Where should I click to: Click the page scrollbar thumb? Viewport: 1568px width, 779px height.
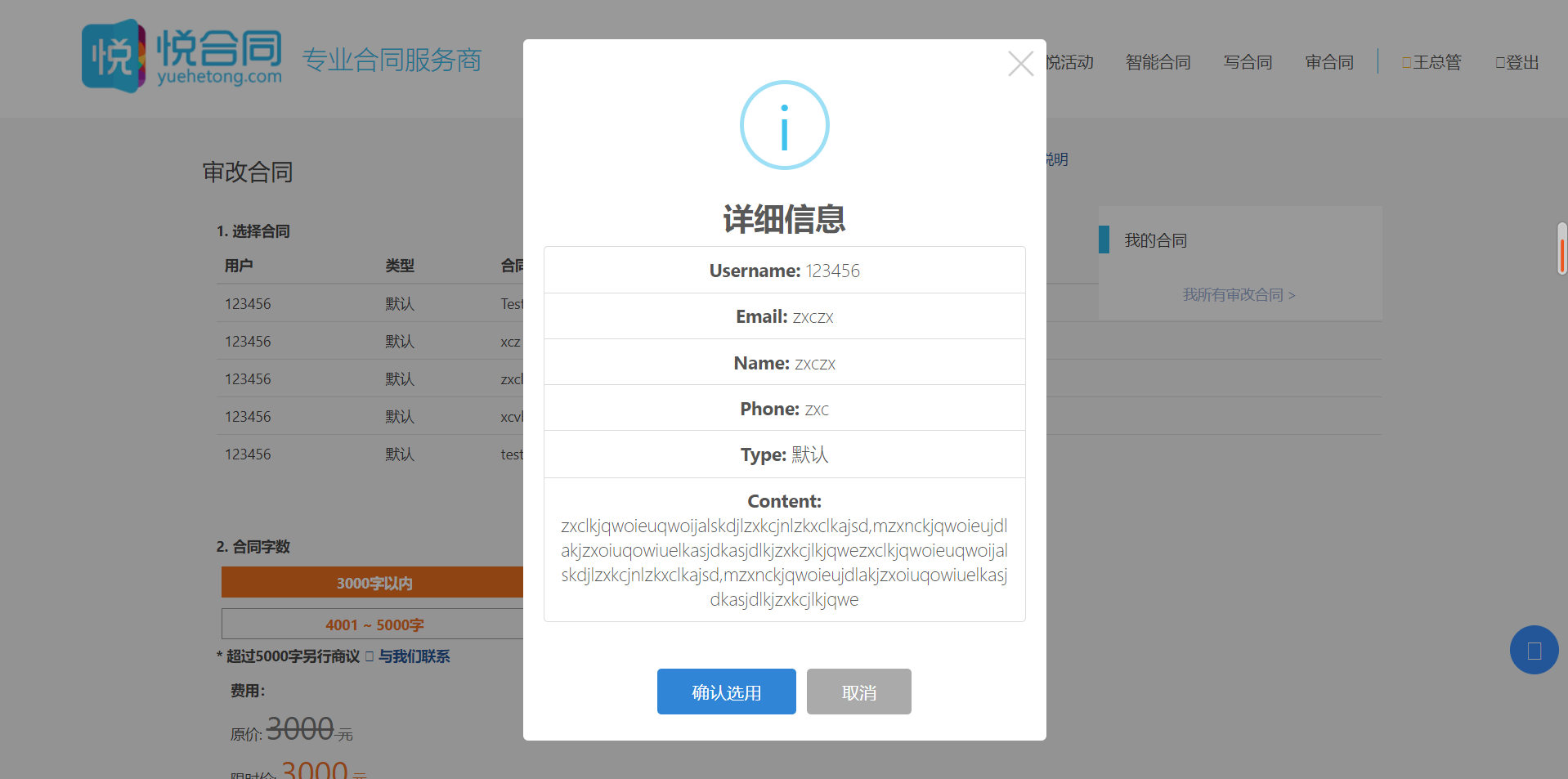(x=1562, y=248)
